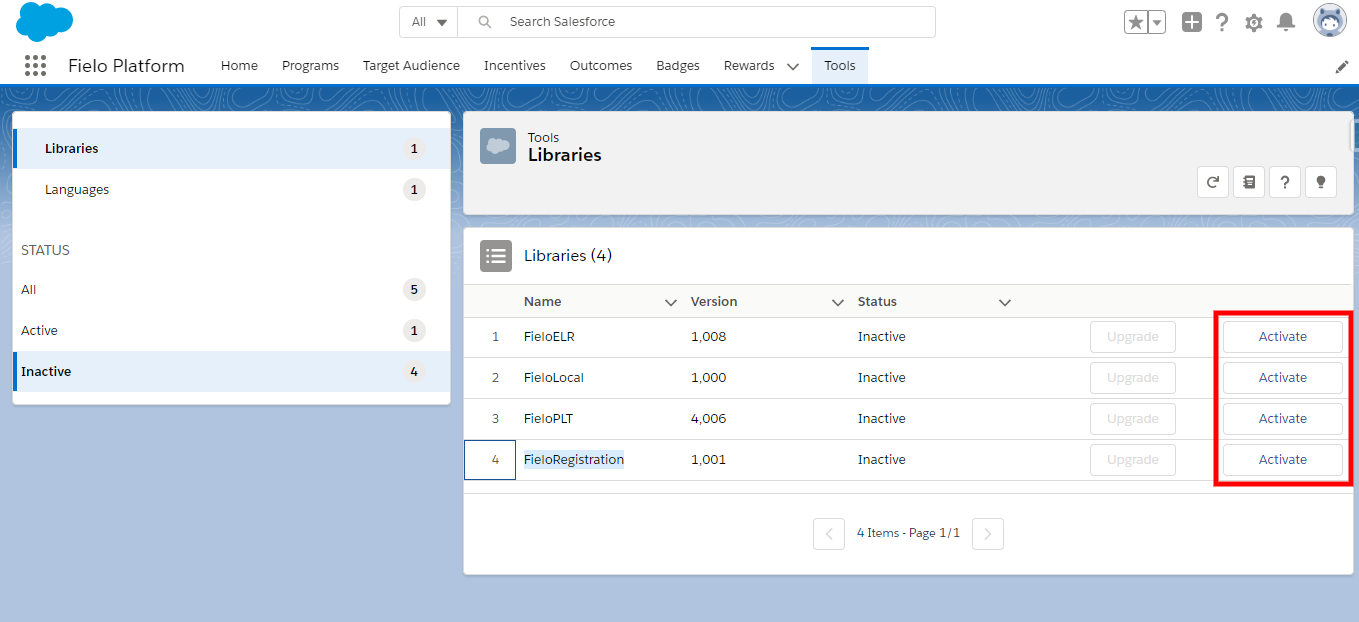Open the Help question mark in header

1222,22
